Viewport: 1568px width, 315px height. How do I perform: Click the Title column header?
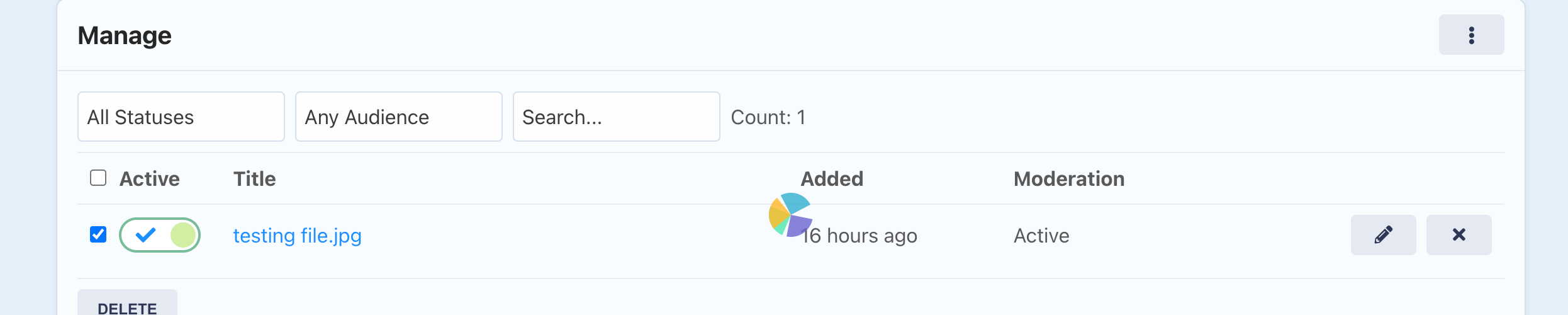click(254, 179)
